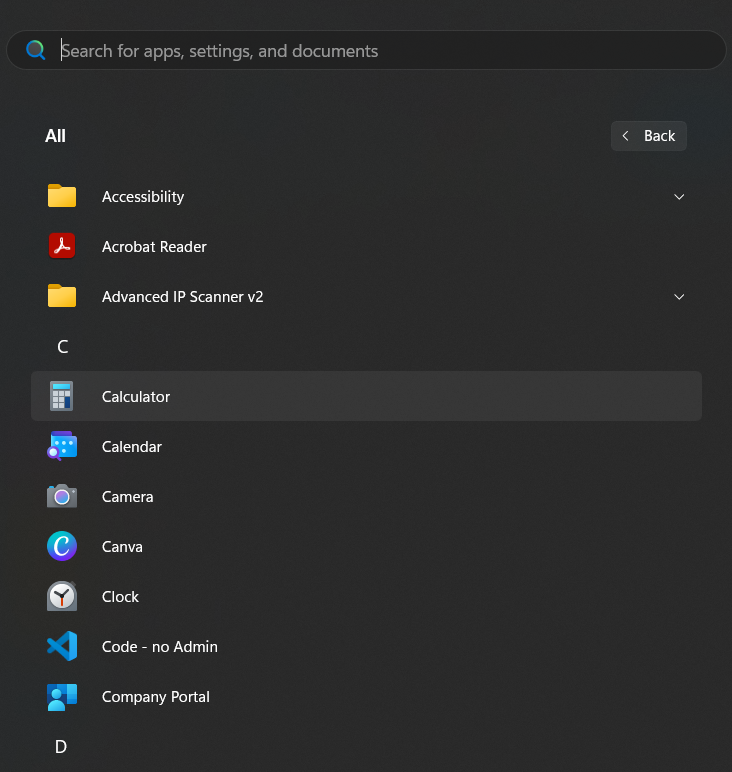
Task: Click the 'Calculator' label
Action: point(136,397)
